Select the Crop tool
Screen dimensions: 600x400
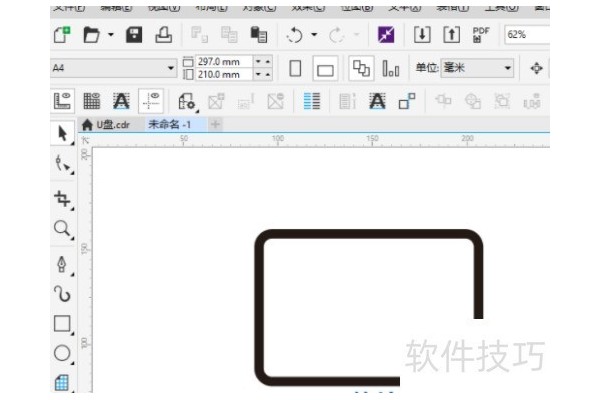point(62,199)
